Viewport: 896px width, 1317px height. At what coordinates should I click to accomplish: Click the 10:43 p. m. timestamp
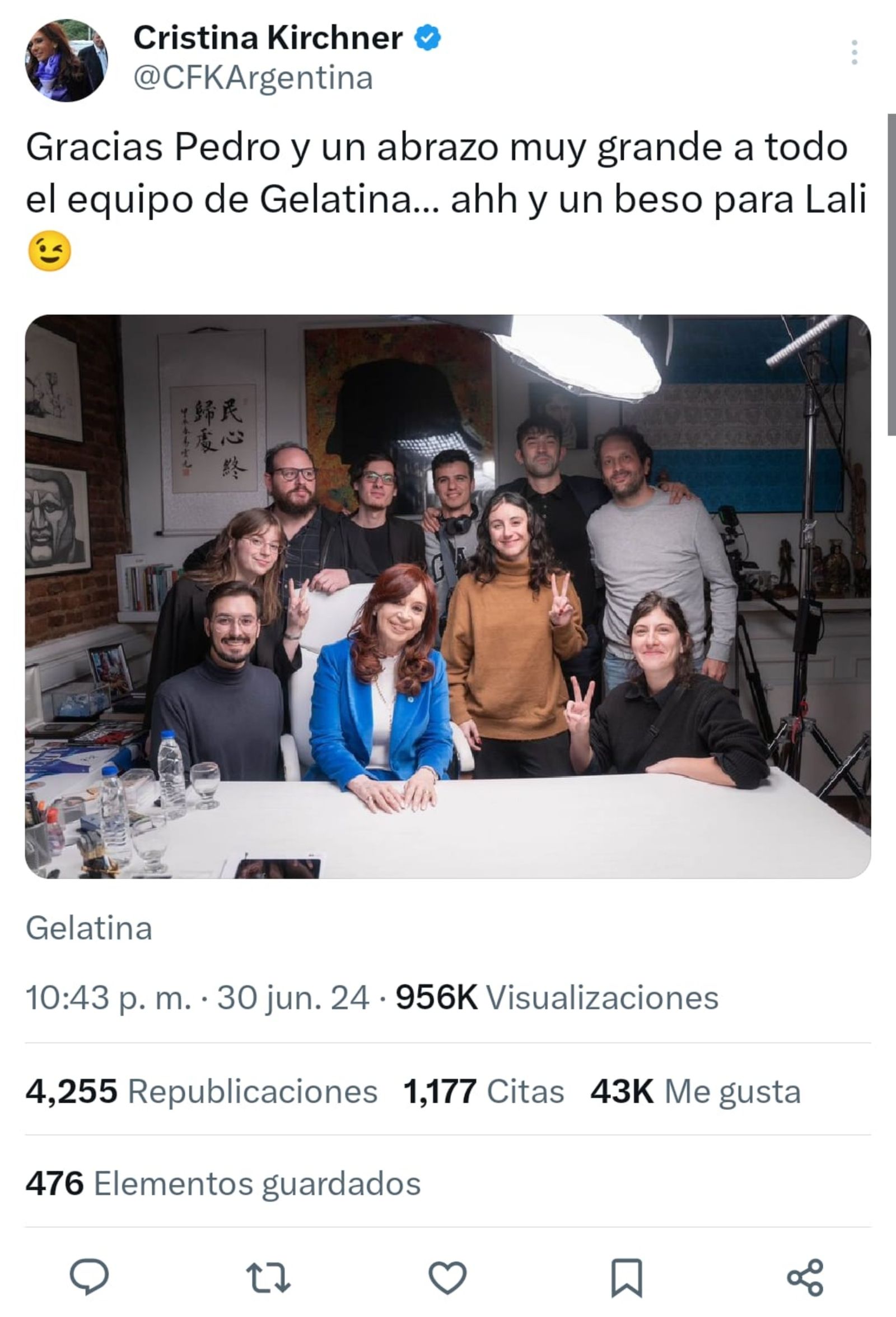coord(108,998)
